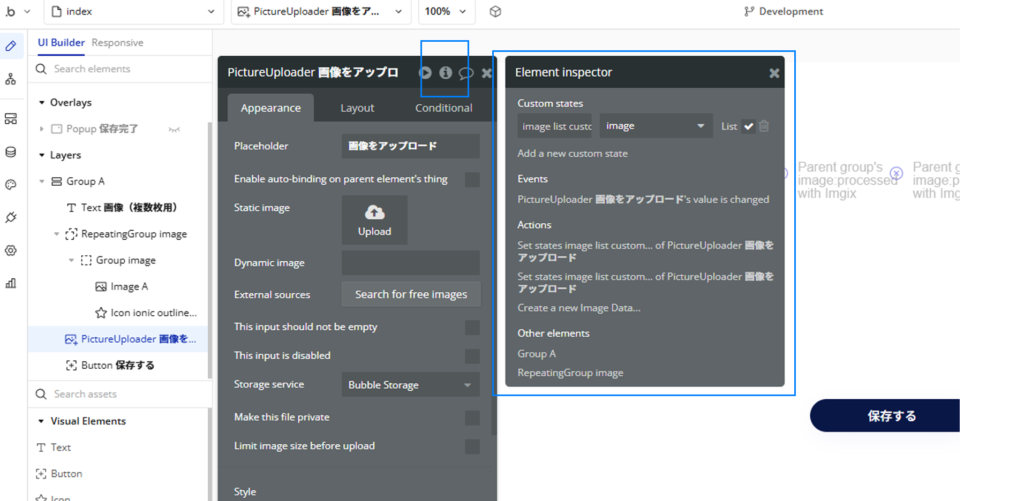The width and height of the screenshot is (1024, 501).
Task: Toggle the List checkbox for custom state
Action: coord(748,126)
